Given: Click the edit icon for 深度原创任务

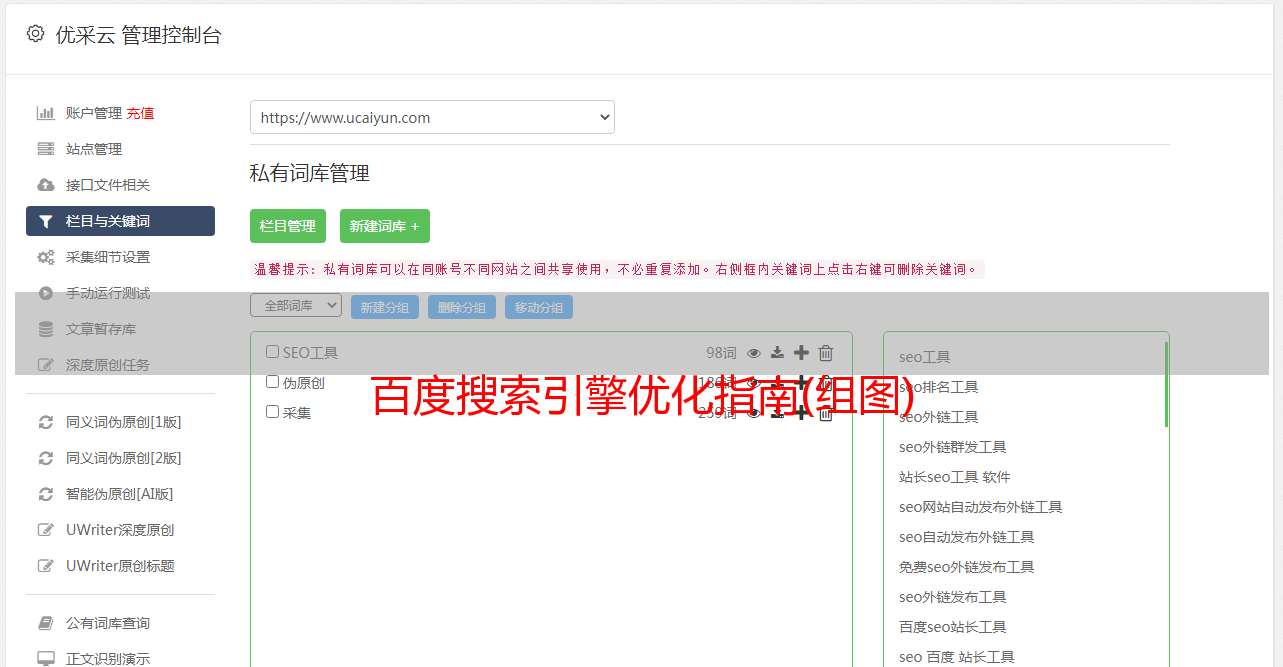Looking at the screenshot, I should [x=46, y=365].
